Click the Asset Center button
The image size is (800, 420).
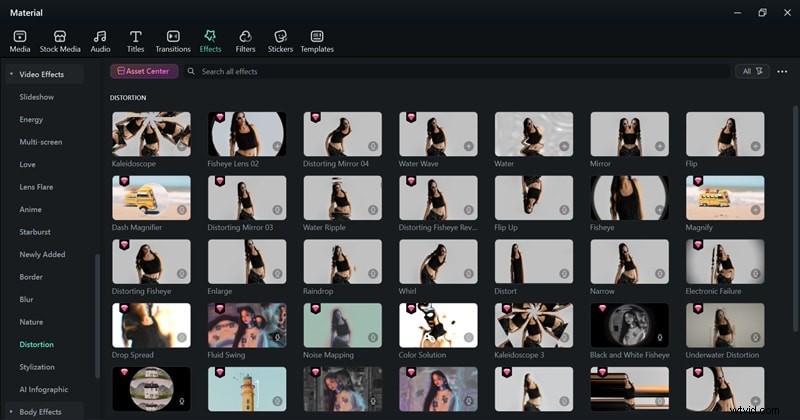tap(145, 72)
